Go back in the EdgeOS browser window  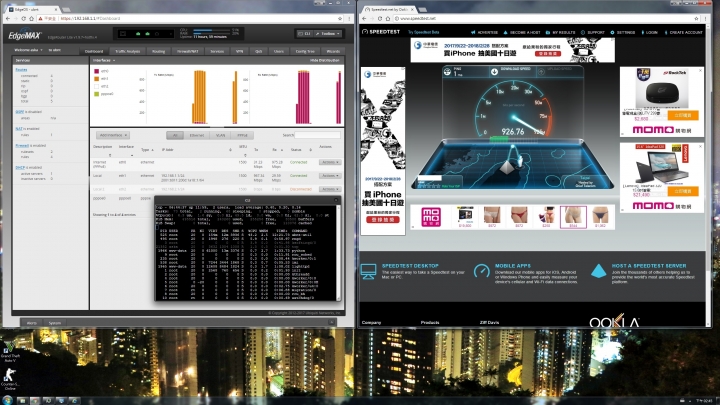7,18
